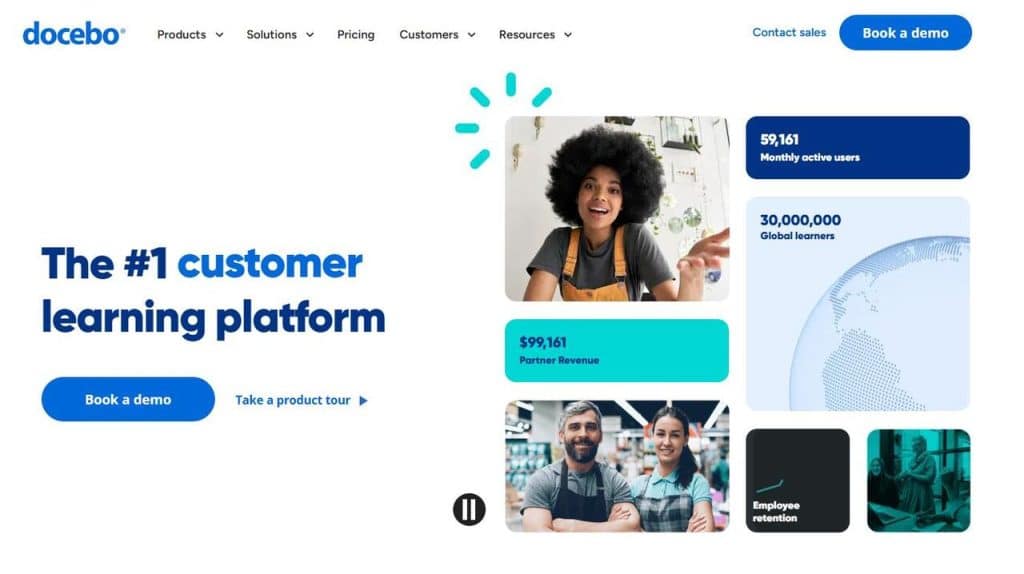1024x574 pixels.
Task: Click Take a product tour link
Action: click(293, 400)
